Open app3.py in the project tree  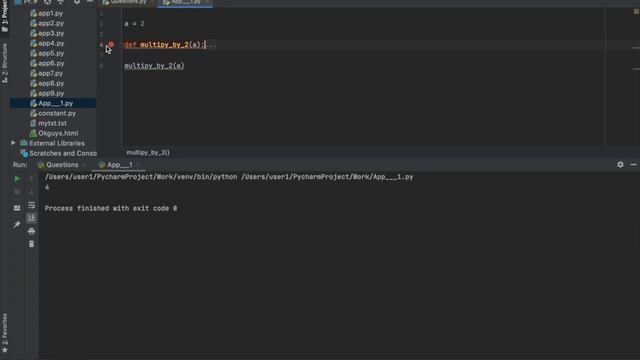point(47,33)
